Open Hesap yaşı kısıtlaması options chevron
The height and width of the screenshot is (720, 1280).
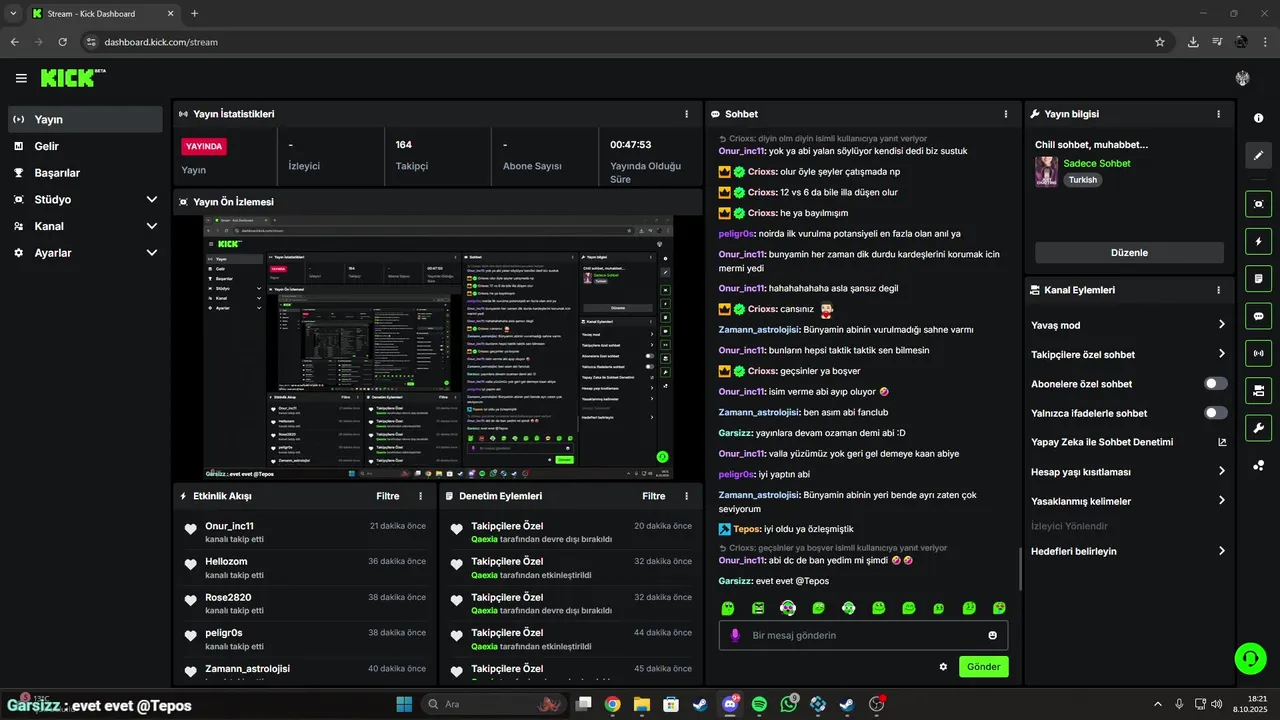1221,471
